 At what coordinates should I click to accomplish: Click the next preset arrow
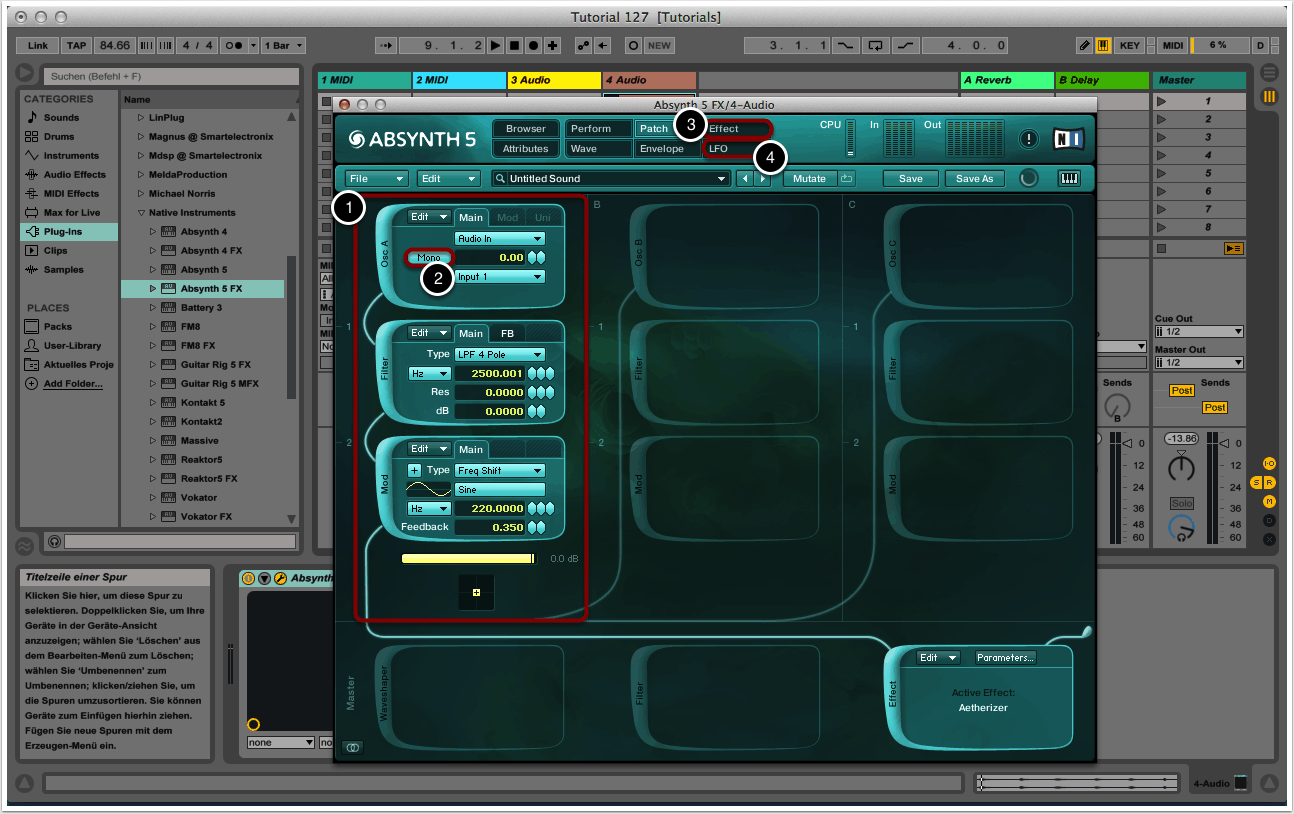point(763,179)
